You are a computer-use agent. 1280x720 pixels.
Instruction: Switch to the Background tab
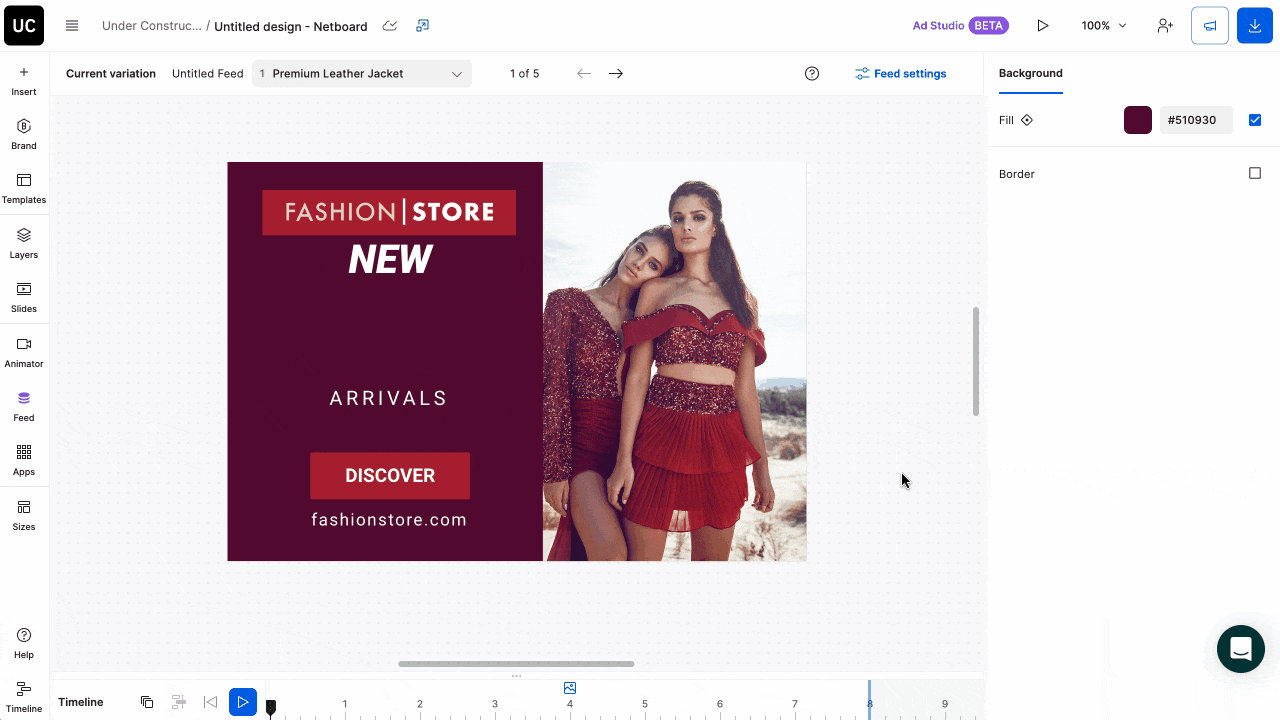pyautogui.click(x=1030, y=73)
